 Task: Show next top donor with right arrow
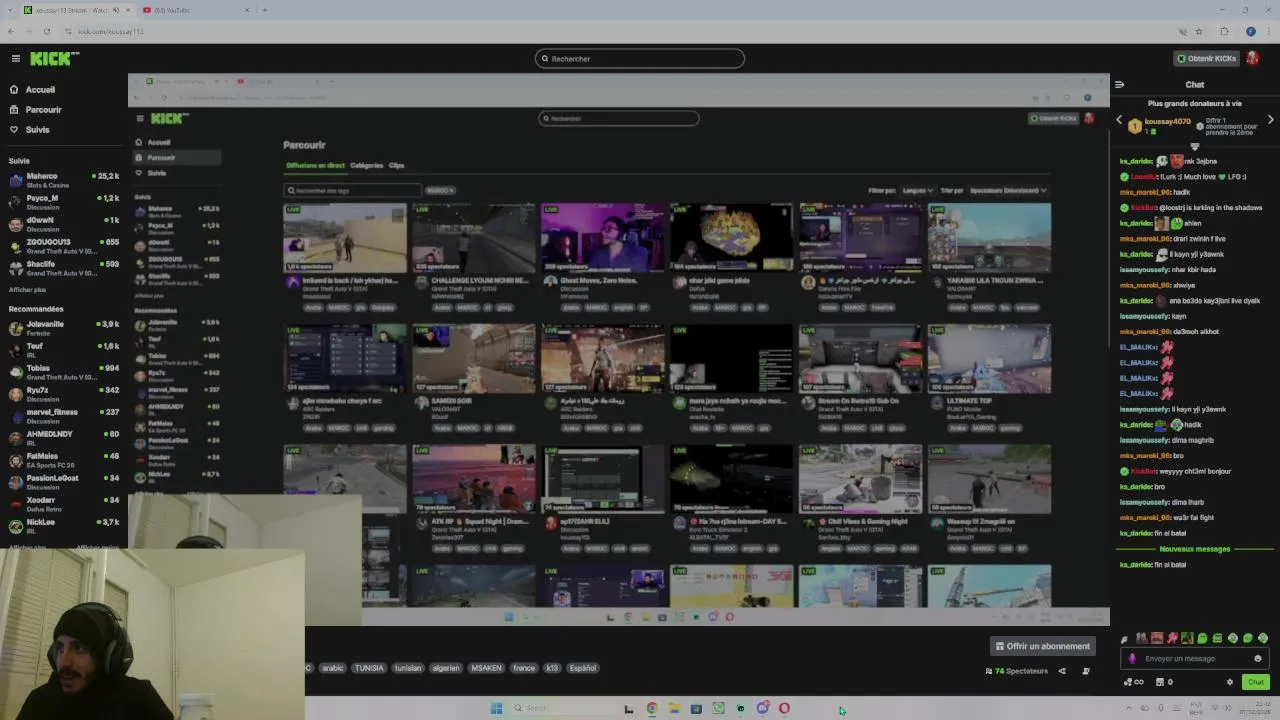coord(1270,120)
